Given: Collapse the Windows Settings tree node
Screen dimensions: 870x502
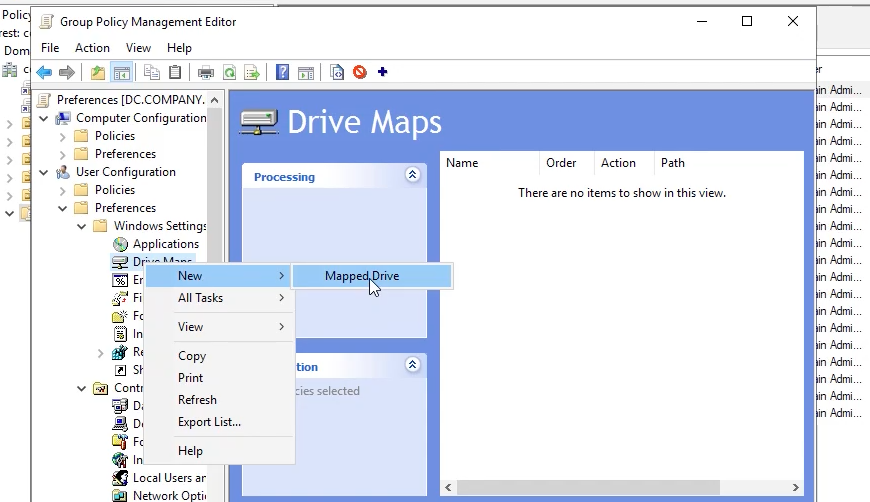Looking at the screenshot, I should 82,226.
